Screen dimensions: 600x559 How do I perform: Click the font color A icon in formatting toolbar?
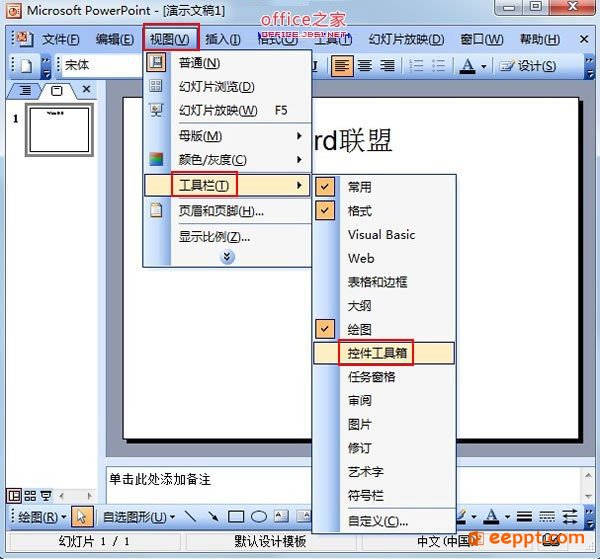click(x=467, y=66)
